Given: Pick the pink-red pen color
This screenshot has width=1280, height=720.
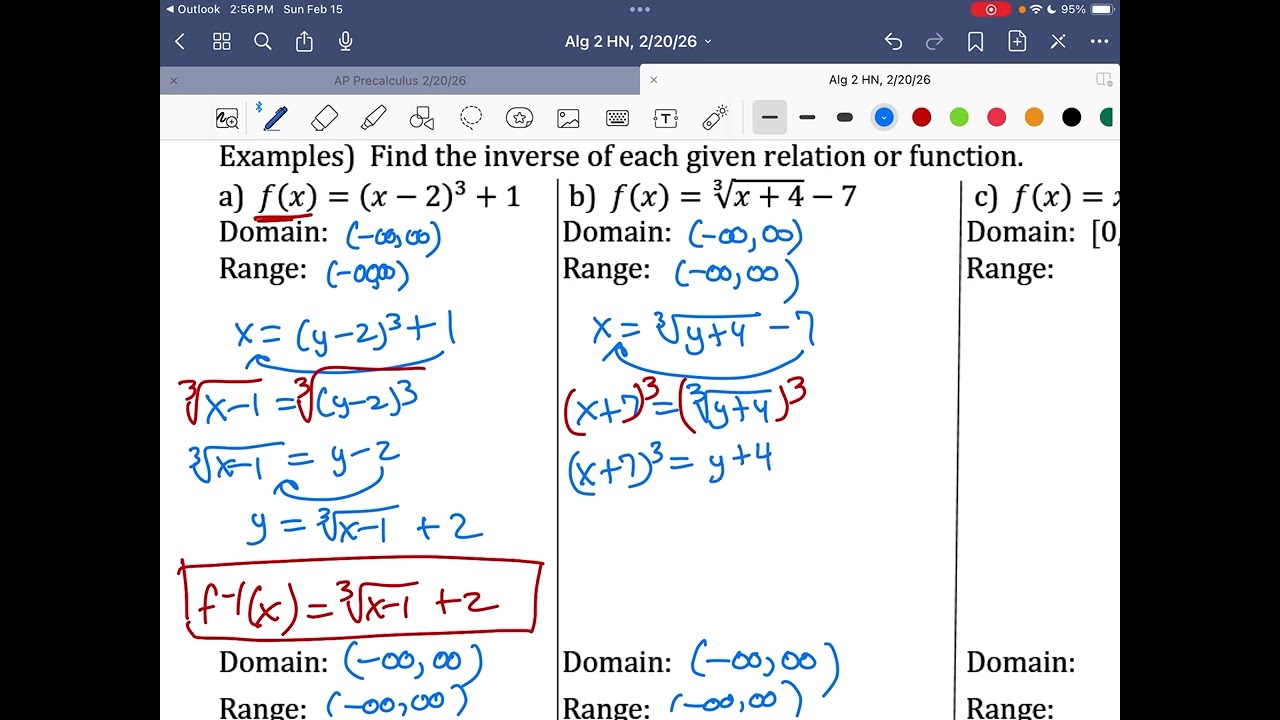Looking at the screenshot, I should click(x=996, y=118).
